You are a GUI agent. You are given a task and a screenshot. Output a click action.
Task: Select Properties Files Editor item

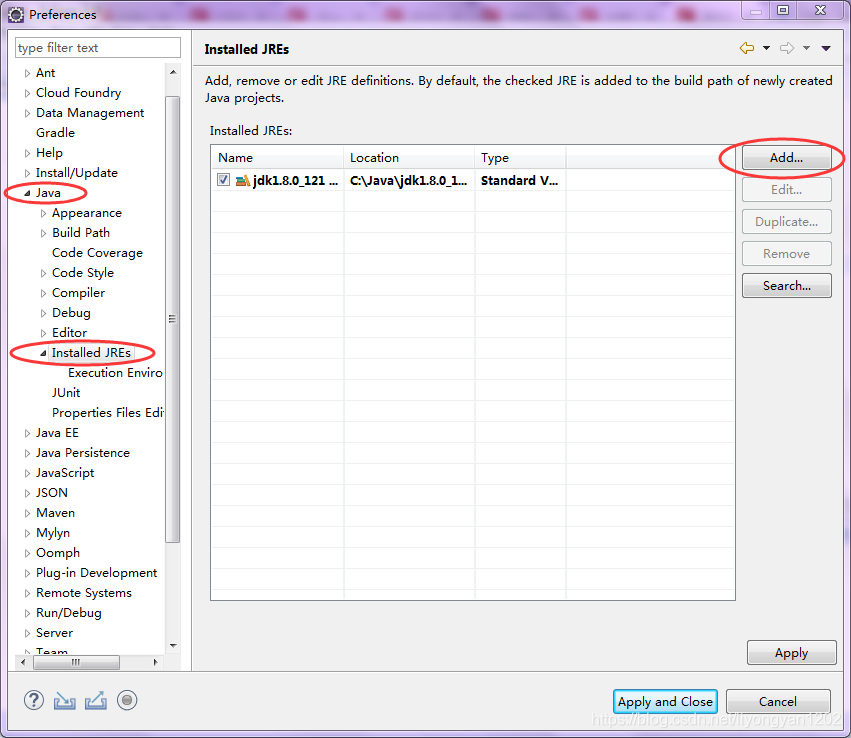[107, 413]
